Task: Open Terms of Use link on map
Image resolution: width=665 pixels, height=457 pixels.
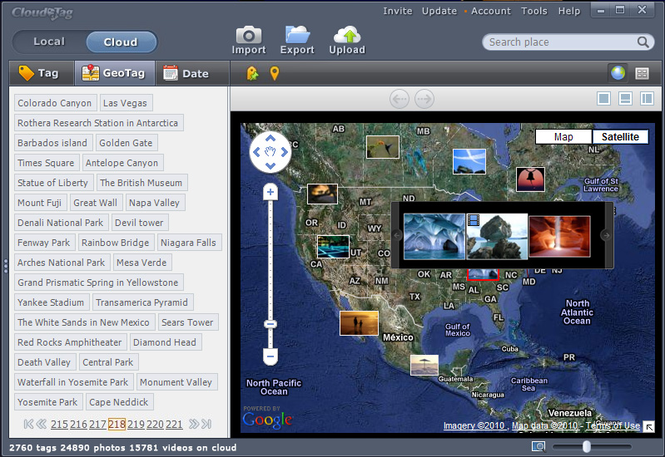Action: click(x=614, y=426)
